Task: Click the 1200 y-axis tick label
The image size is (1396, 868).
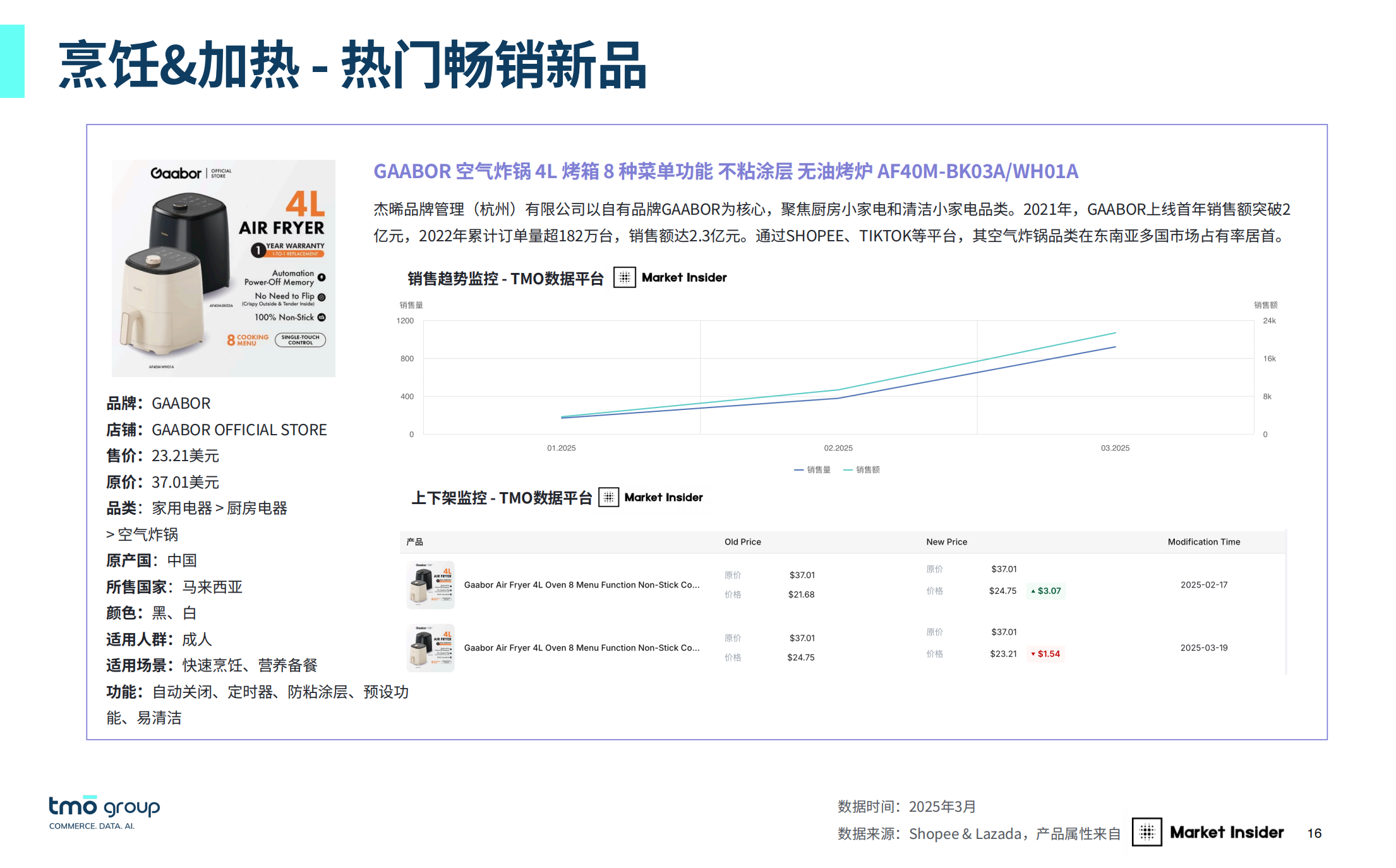Action: [x=405, y=321]
